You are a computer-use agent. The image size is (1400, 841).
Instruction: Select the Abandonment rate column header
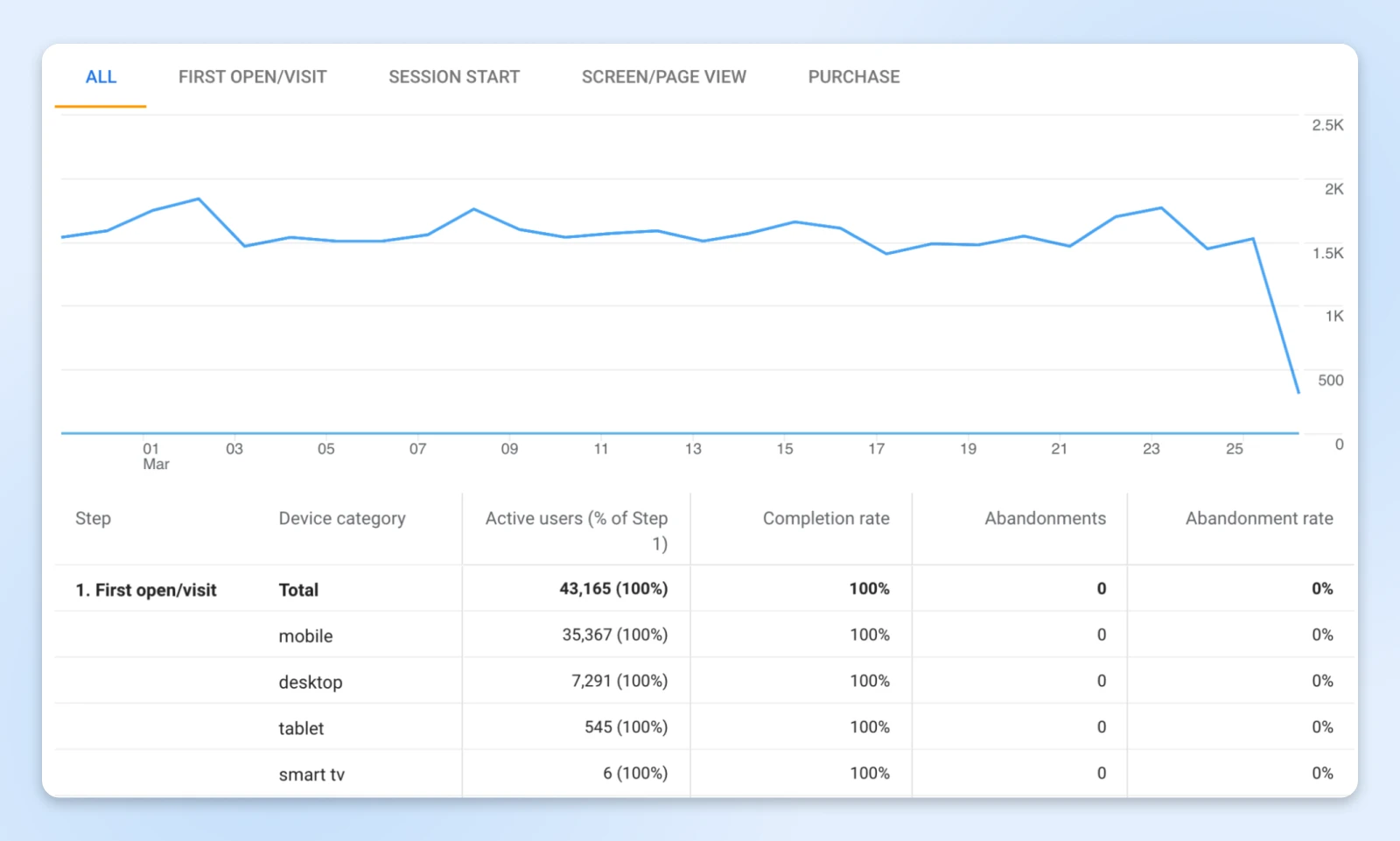(1258, 518)
